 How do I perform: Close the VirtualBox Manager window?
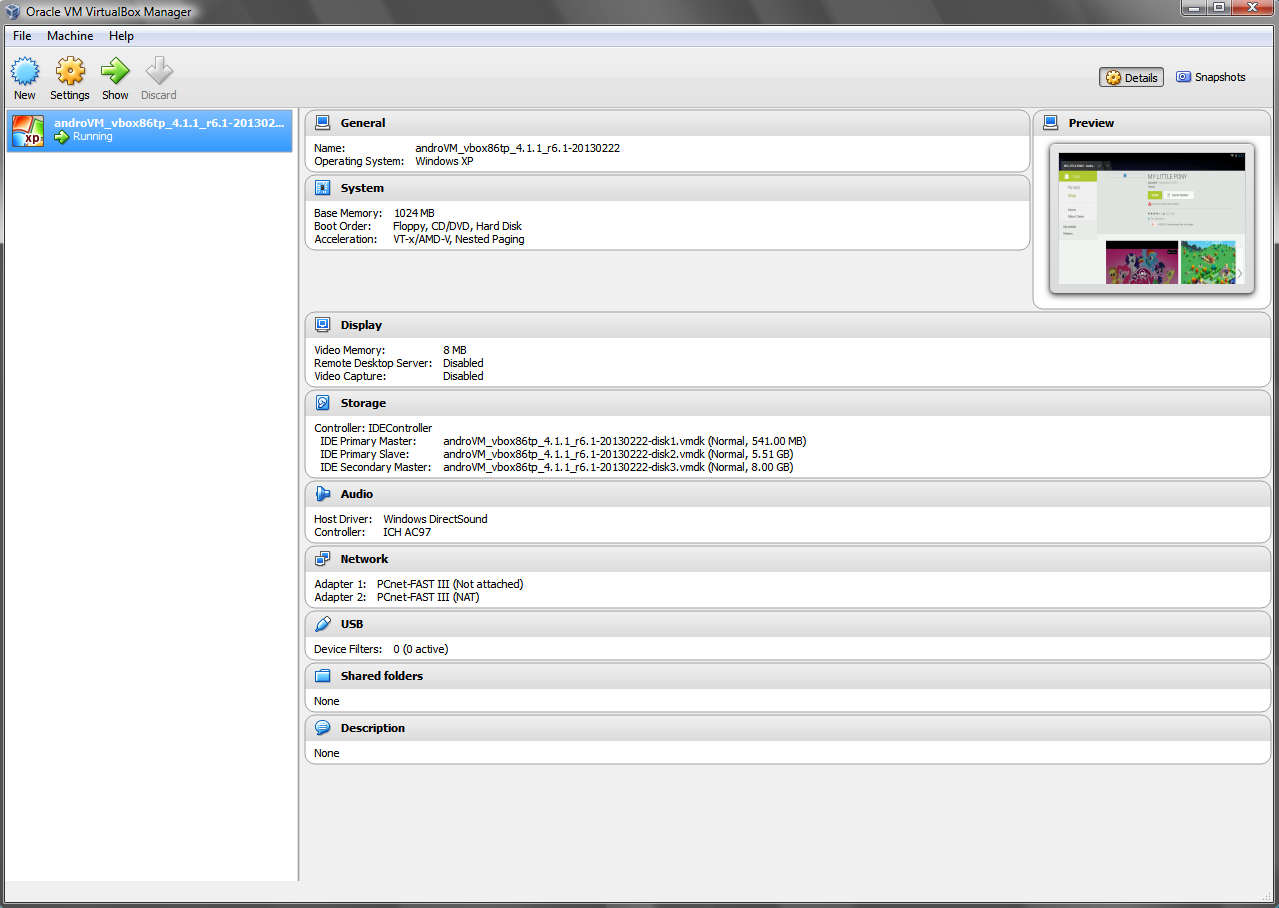[1254, 8]
